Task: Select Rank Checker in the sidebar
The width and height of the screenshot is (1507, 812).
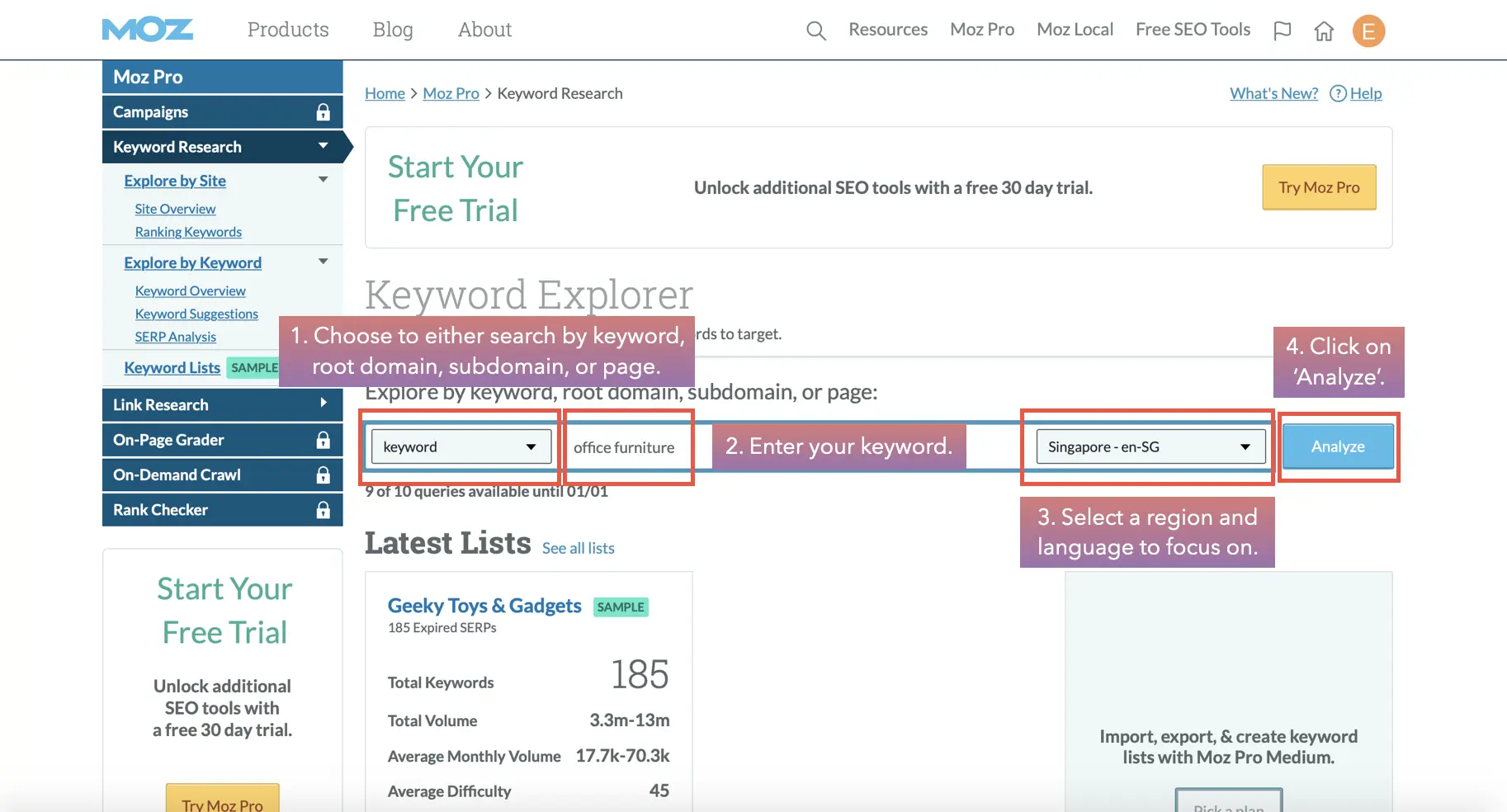Action: tap(223, 510)
